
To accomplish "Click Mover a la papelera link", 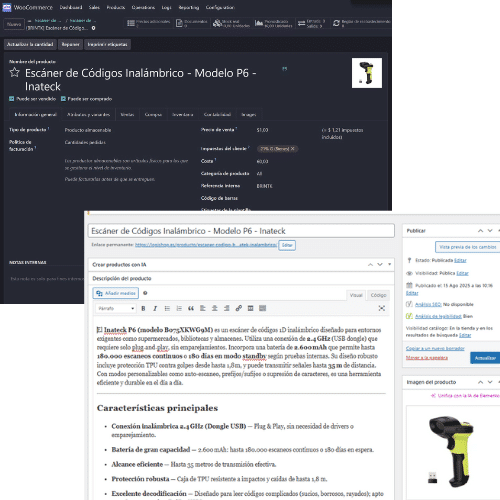I will [x=427, y=358].
